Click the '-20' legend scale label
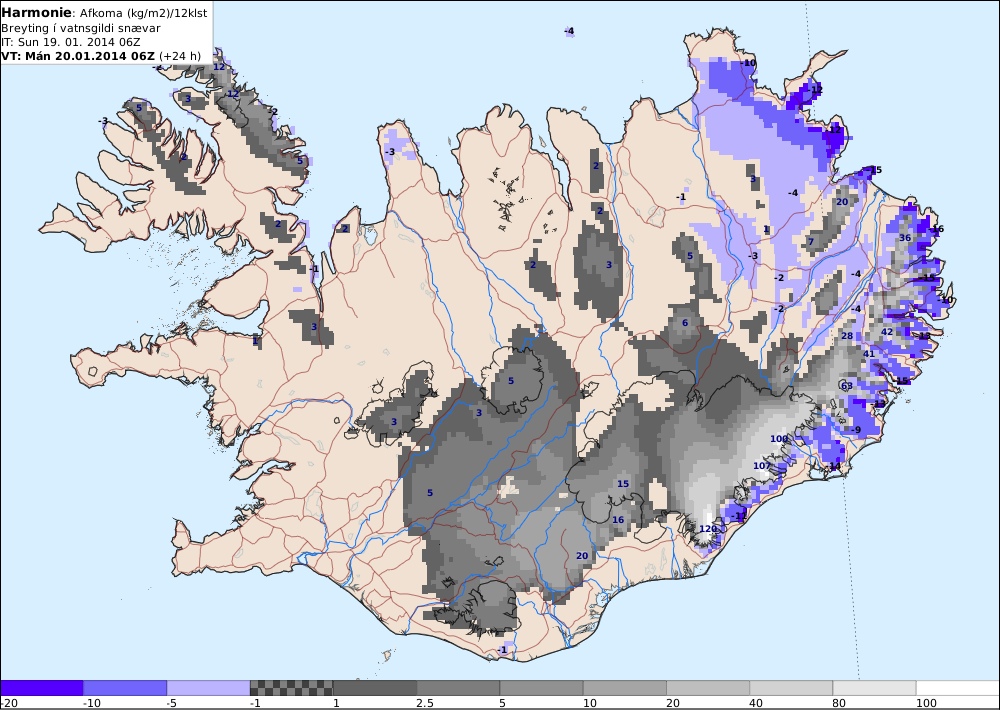The width and height of the screenshot is (1000, 710). pyautogui.click(x=9, y=703)
